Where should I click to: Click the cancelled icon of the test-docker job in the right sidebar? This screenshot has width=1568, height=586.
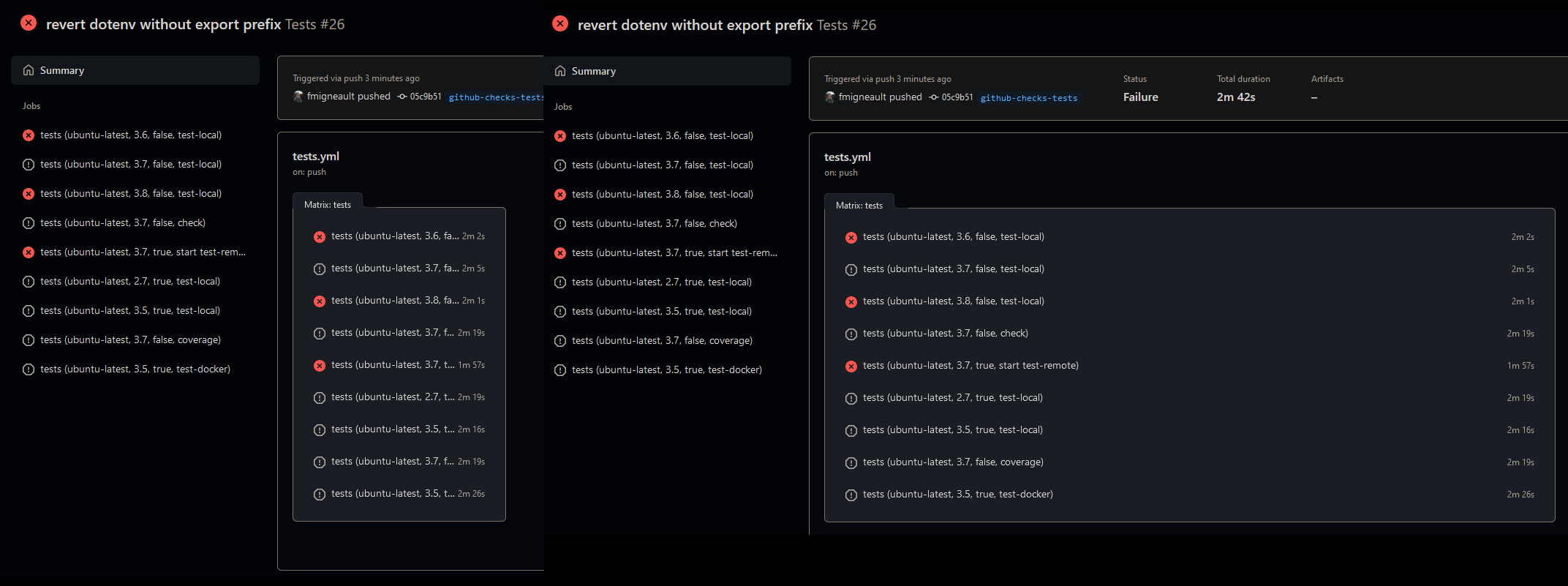coord(560,370)
